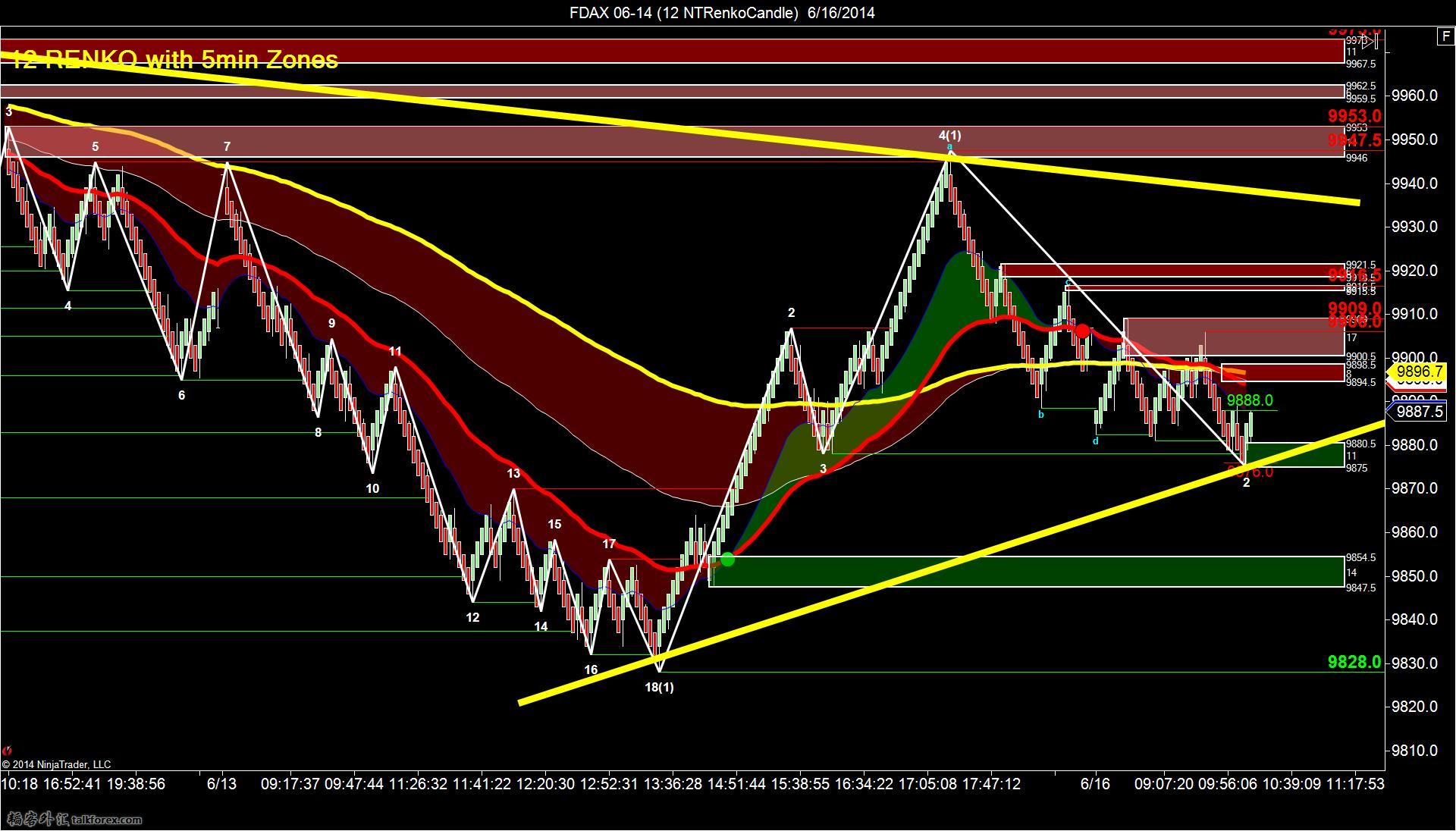Click the 09:47:44 time axis label
This screenshot has width=1456, height=831.
[354, 784]
